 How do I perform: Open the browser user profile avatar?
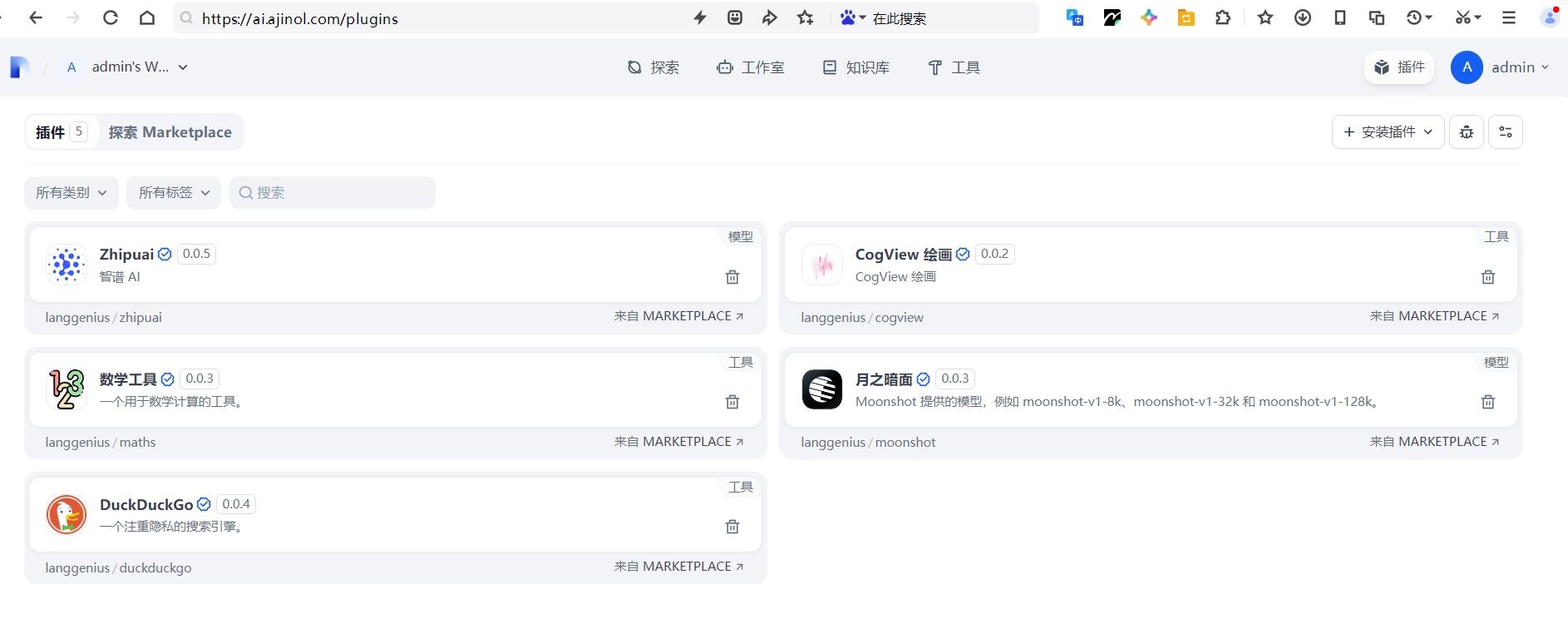point(1549,17)
